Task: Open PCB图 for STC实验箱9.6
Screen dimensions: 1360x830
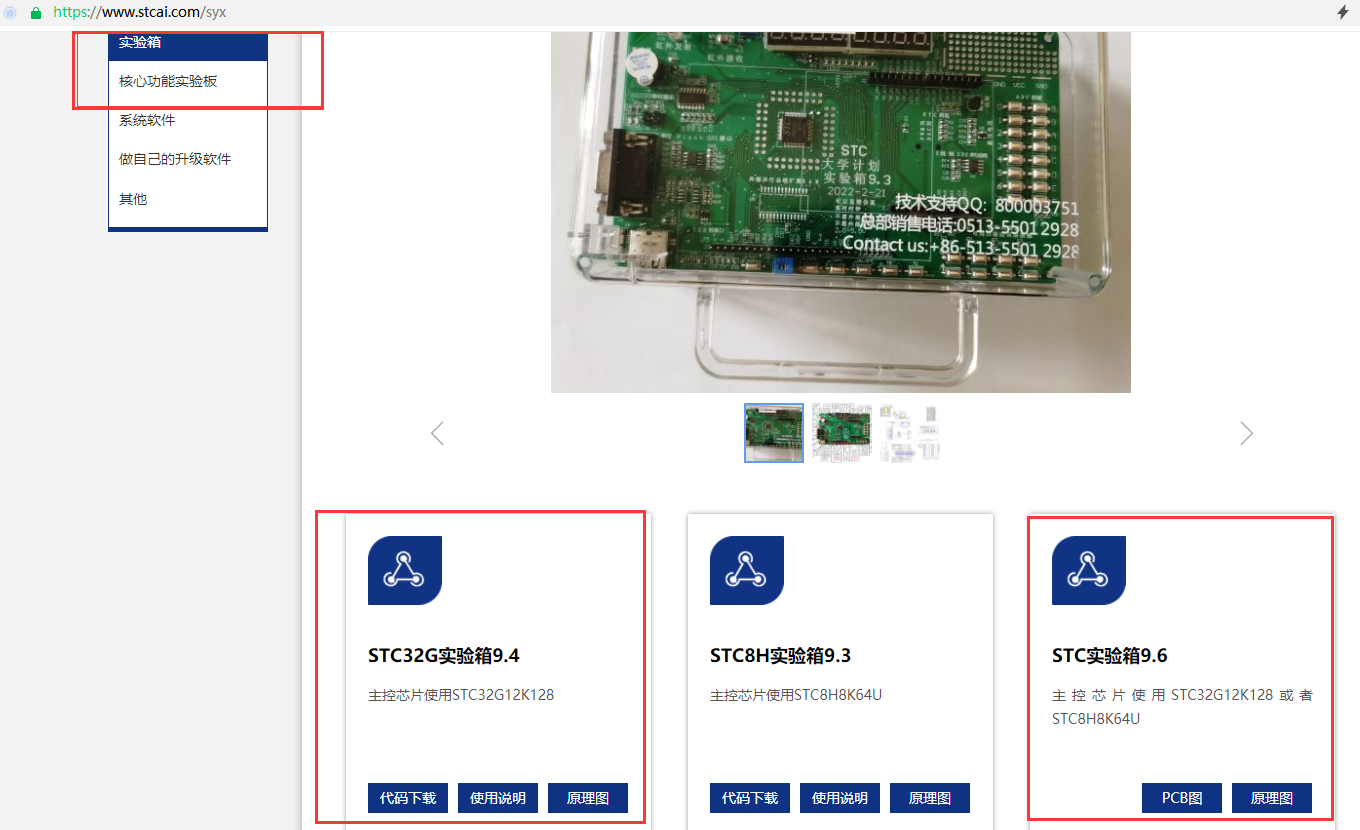Action: tap(1182, 798)
